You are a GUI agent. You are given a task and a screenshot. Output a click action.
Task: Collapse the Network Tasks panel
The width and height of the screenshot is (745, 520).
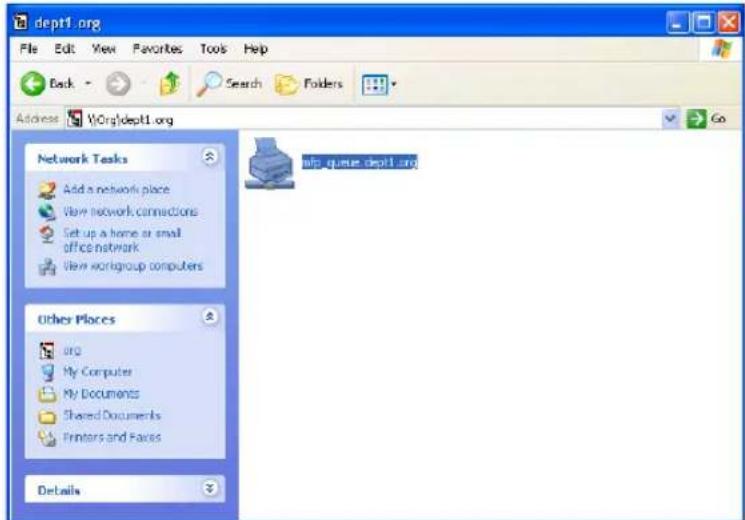pyautogui.click(x=210, y=156)
